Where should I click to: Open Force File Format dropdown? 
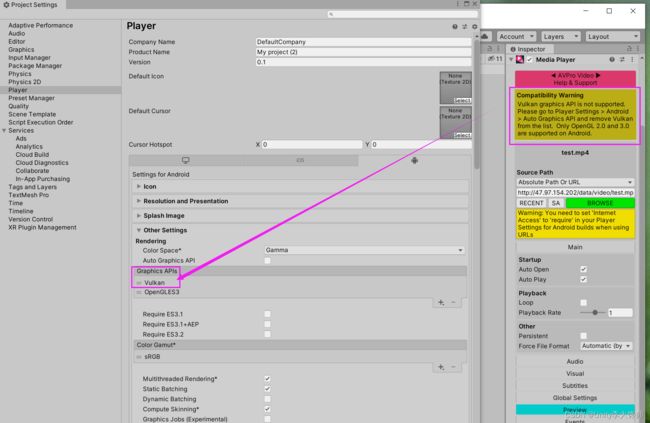click(x=606, y=346)
